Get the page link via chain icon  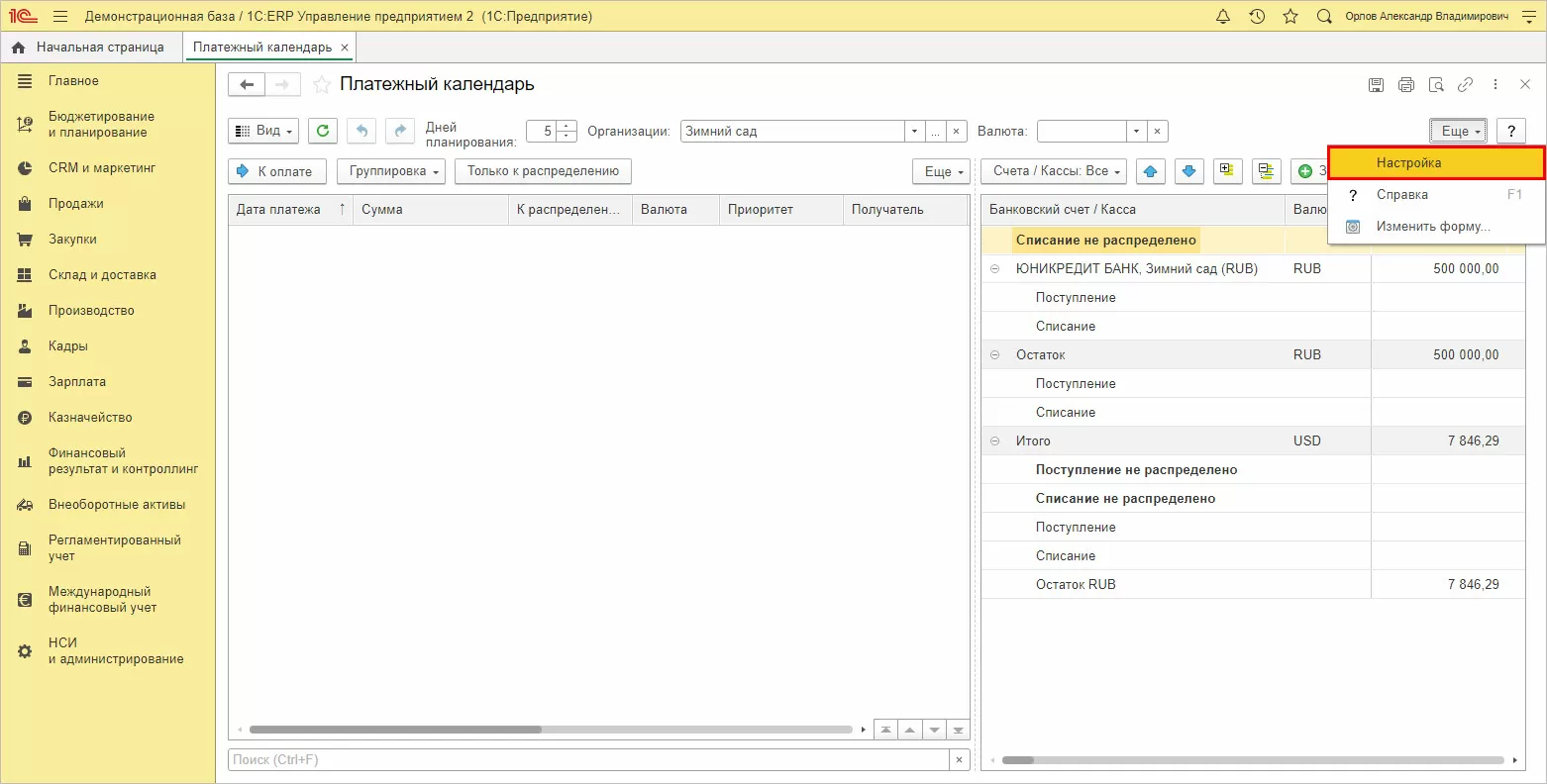click(x=1465, y=85)
